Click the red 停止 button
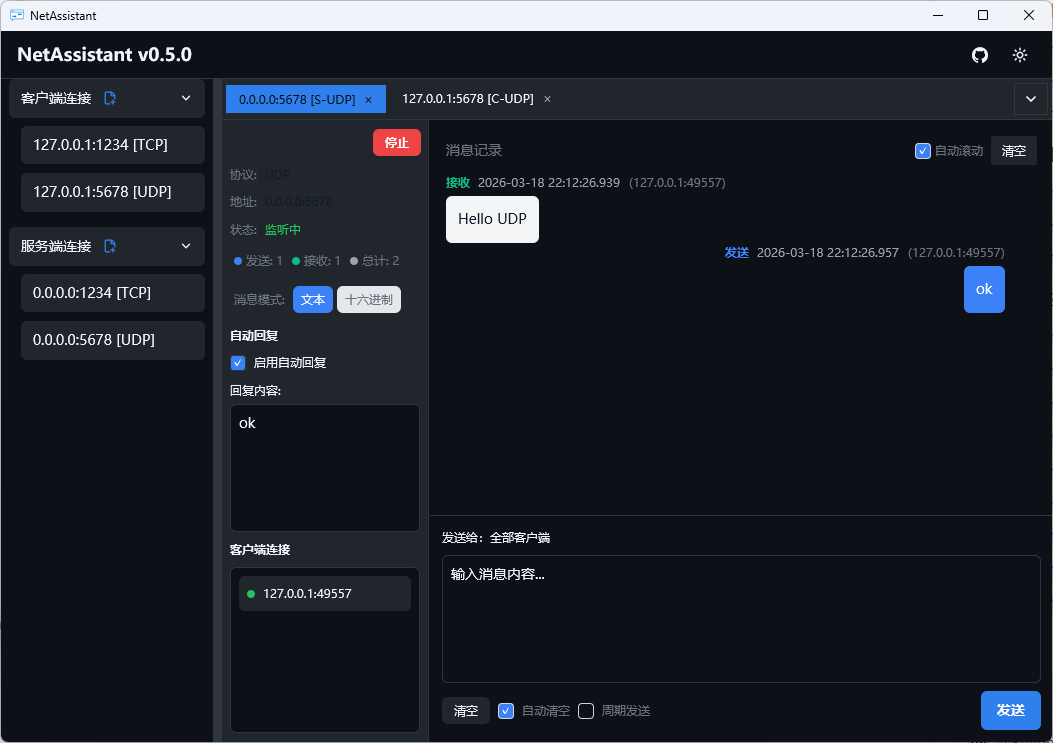The height and width of the screenshot is (743, 1053). (396, 142)
